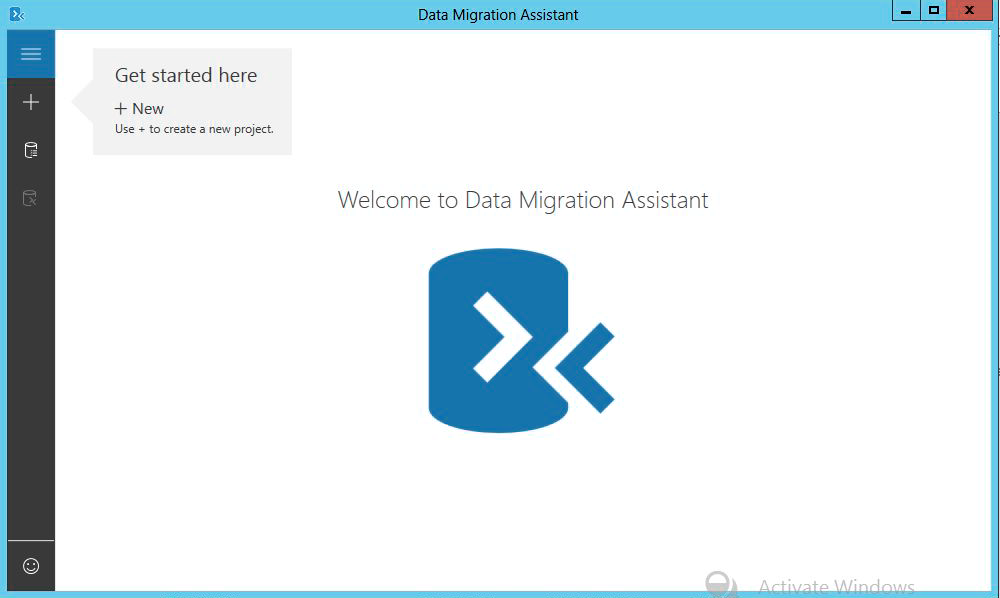
Task: Click the Welcome to Data Migration Assistant text
Action: [522, 200]
